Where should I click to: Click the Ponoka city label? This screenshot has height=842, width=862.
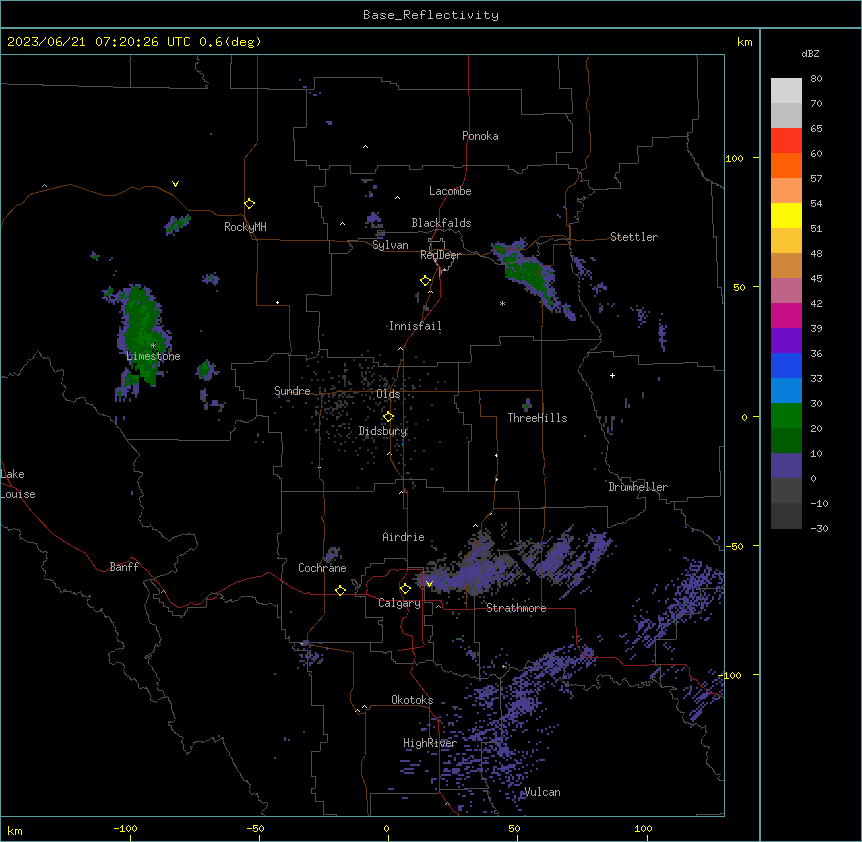click(480, 136)
